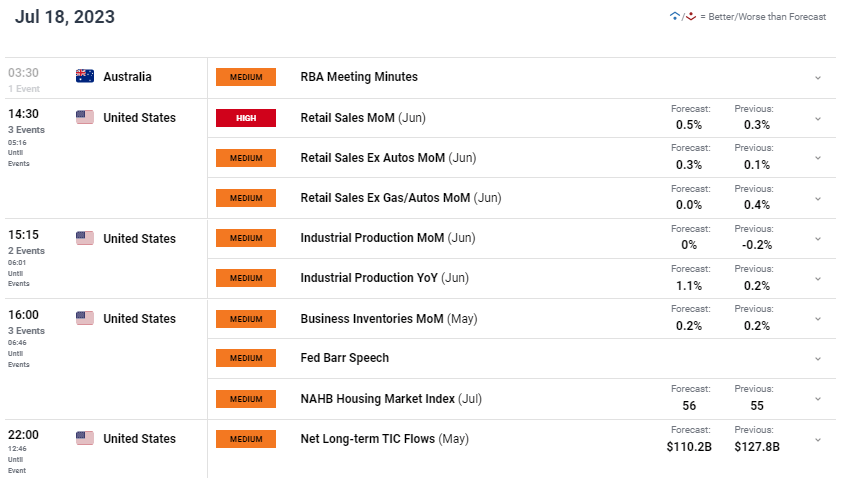Click MEDIUM badge beside Retail Sales Ex Gas/Autos

[246, 198]
